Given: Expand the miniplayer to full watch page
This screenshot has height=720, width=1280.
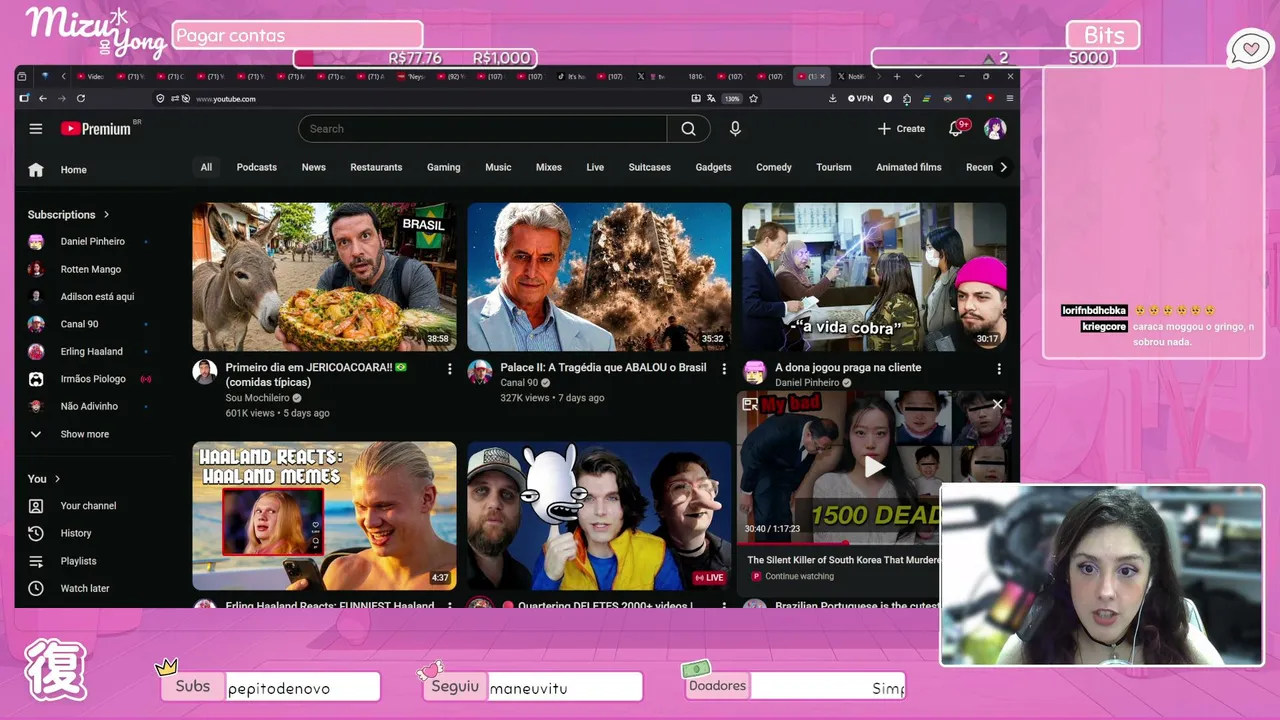Looking at the screenshot, I should click(750, 404).
